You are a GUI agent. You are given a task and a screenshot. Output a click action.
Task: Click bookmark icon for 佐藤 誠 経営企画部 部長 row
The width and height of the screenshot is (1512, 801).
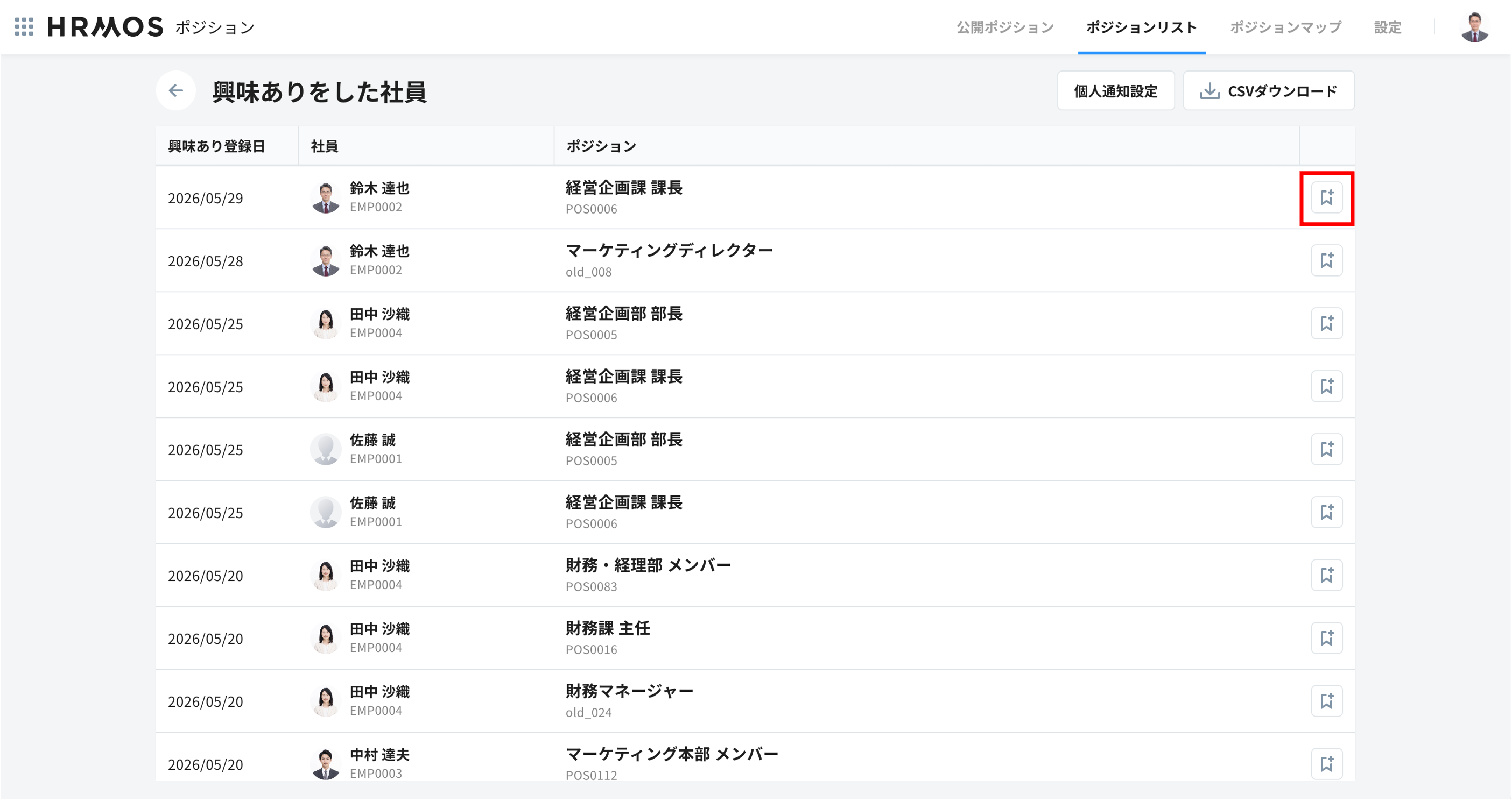tap(1326, 450)
